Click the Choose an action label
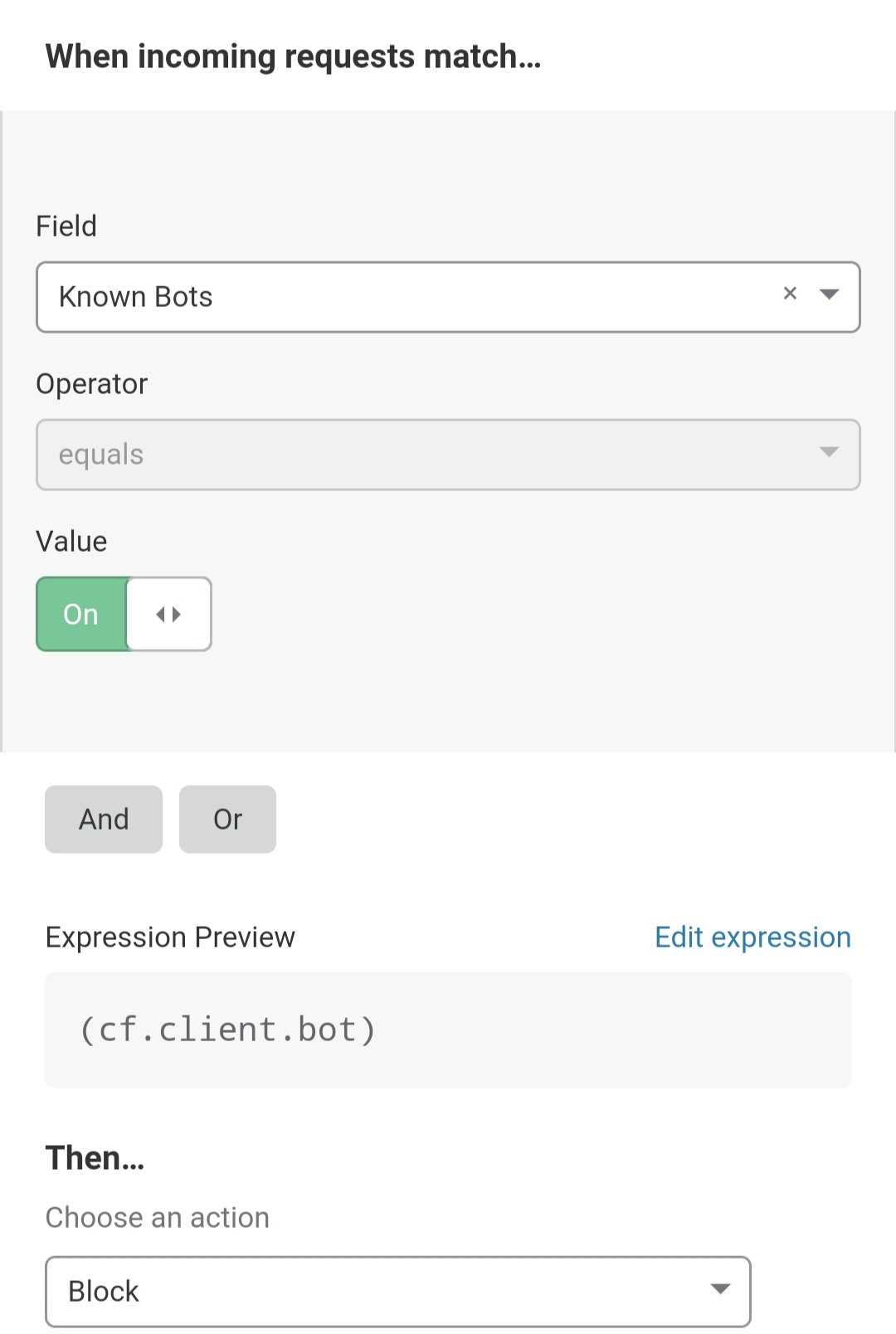The image size is (896, 1334). tap(158, 1217)
